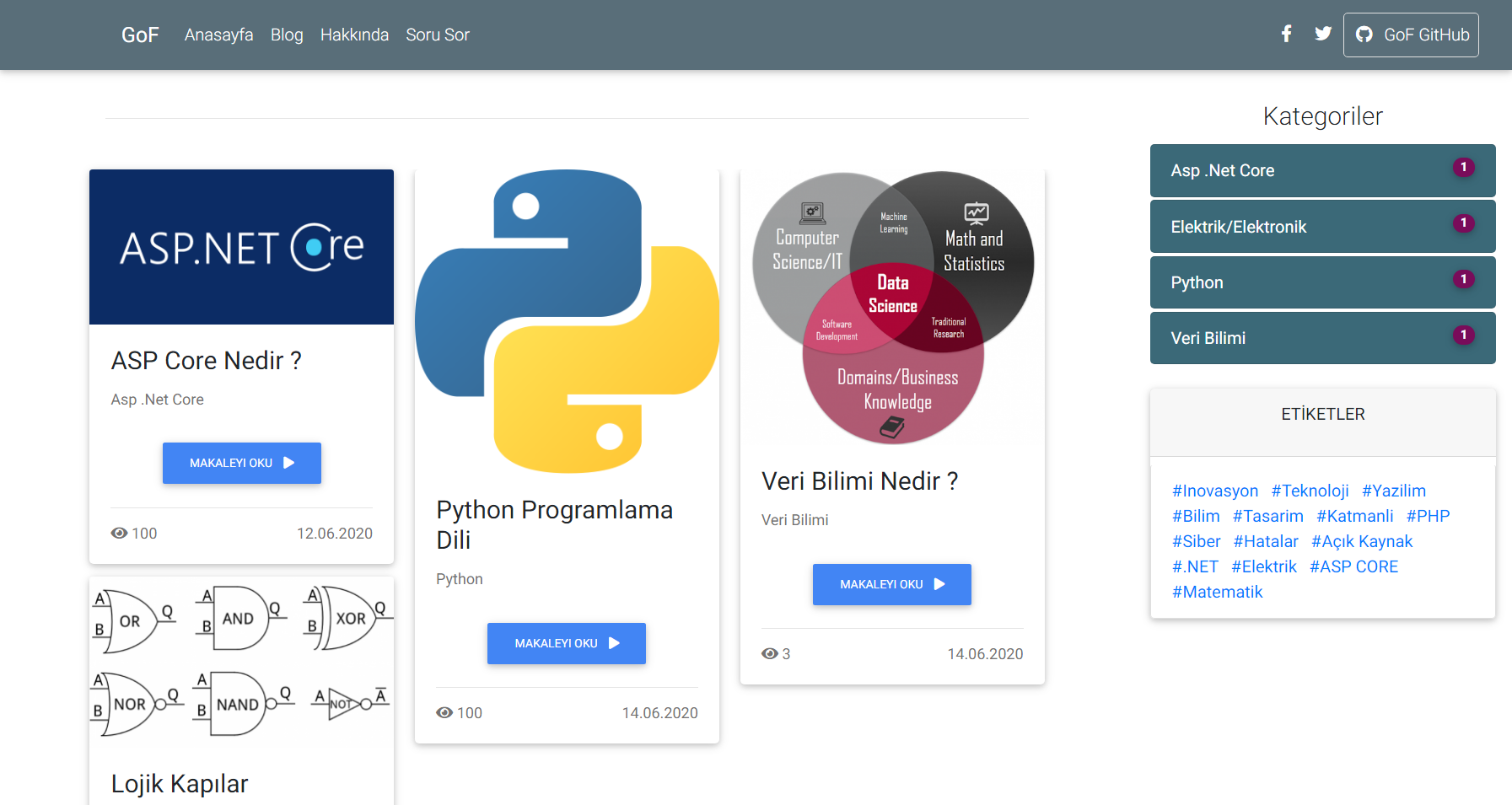The width and height of the screenshot is (1512, 805).
Task: Click the date 12.06.2020 on ASP card
Action: click(x=335, y=534)
